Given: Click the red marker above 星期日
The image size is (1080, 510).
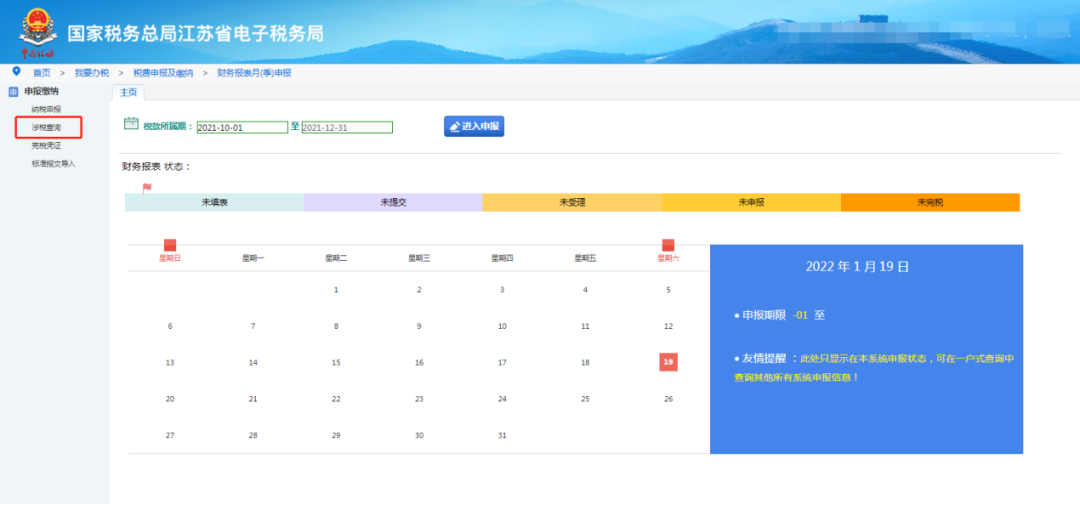Looking at the screenshot, I should coord(170,245).
